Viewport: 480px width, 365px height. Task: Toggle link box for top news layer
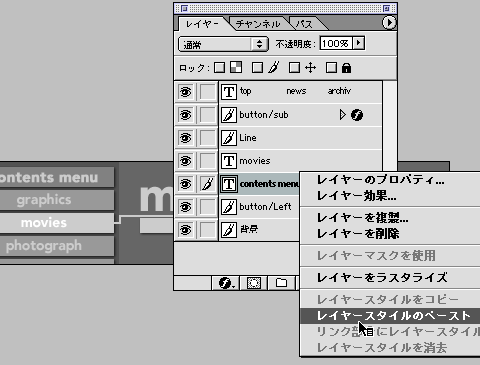207,92
